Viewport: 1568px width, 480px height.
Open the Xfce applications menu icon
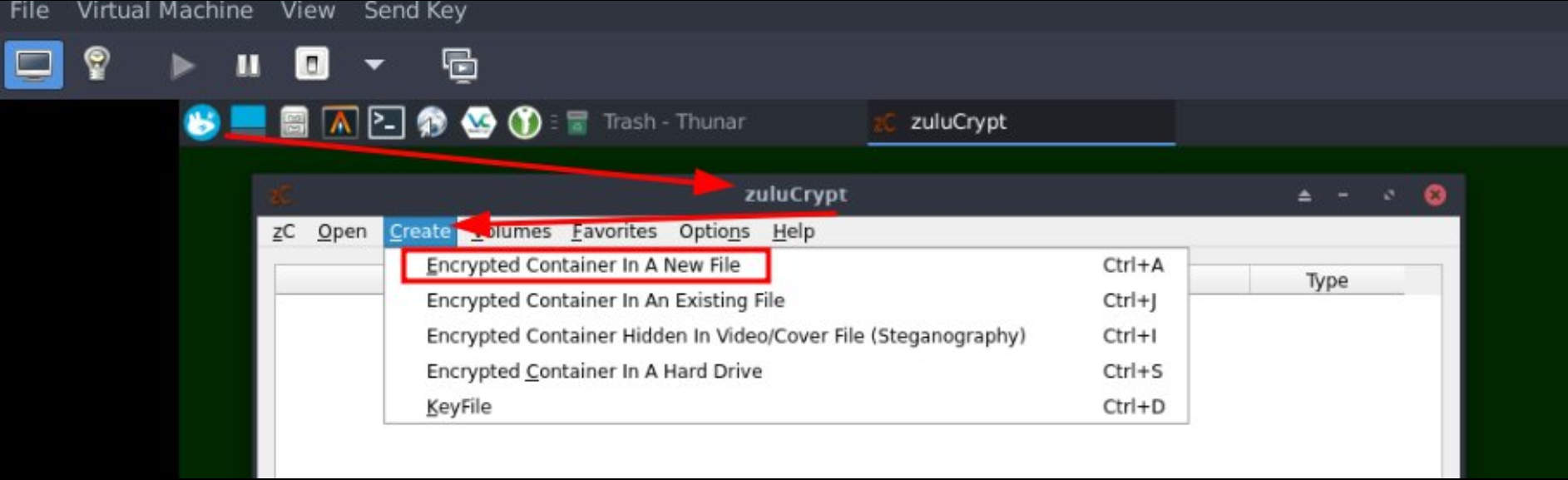click(x=201, y=122)
